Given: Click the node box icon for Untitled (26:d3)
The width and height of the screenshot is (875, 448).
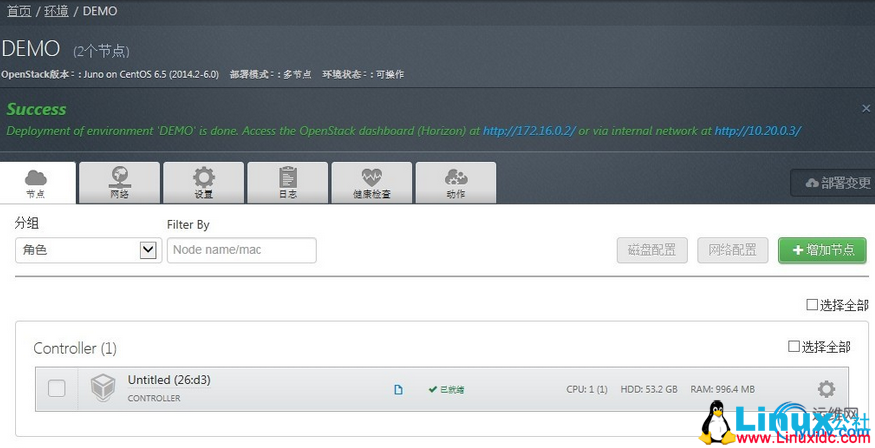Looking at the screenshot, I should click(x=103, y=388).
